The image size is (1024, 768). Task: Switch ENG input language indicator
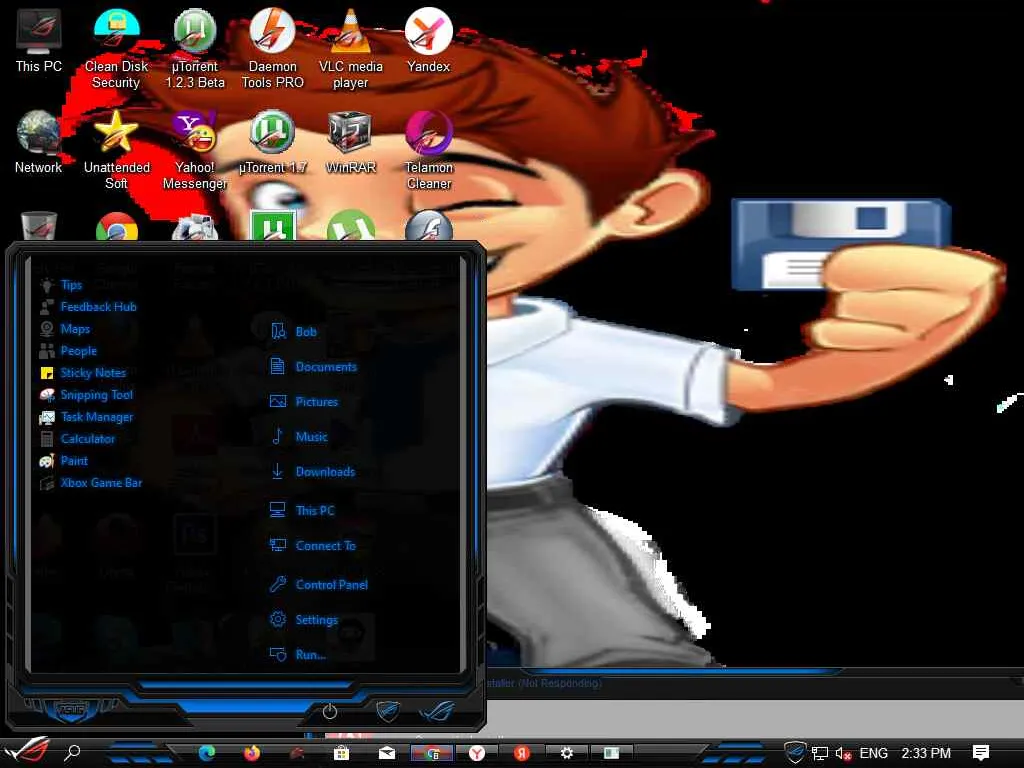click(x=874, y=754)
